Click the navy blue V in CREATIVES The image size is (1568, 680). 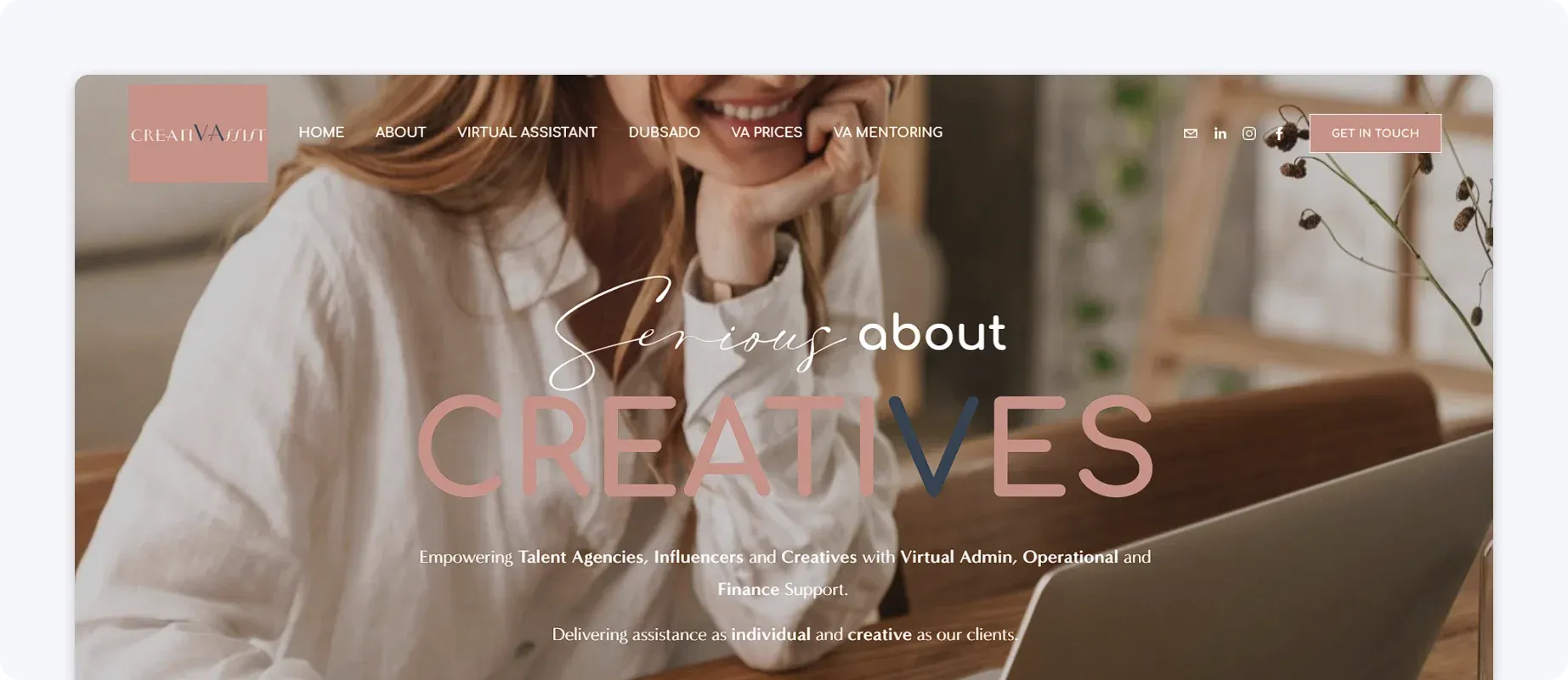pos(933,445)
